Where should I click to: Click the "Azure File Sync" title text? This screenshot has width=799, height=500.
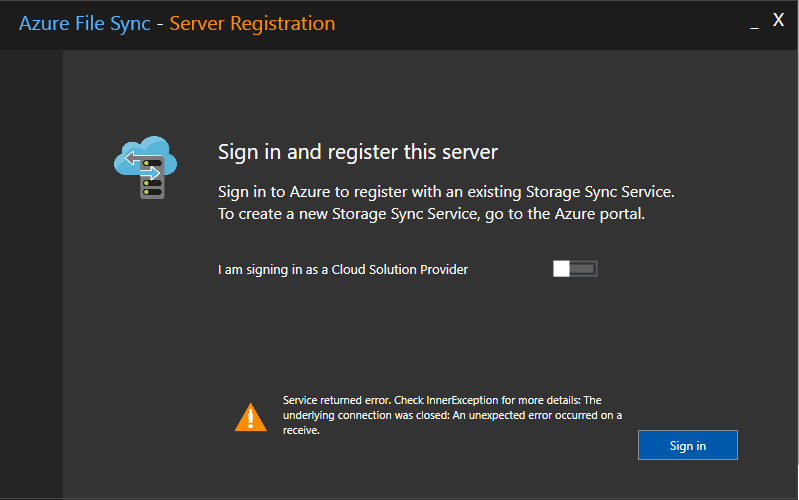pyautogui.click(x=84, y=23)
